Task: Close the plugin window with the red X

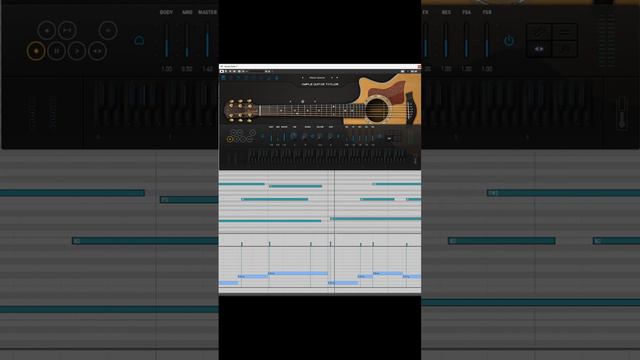Action: click(419, 67)
